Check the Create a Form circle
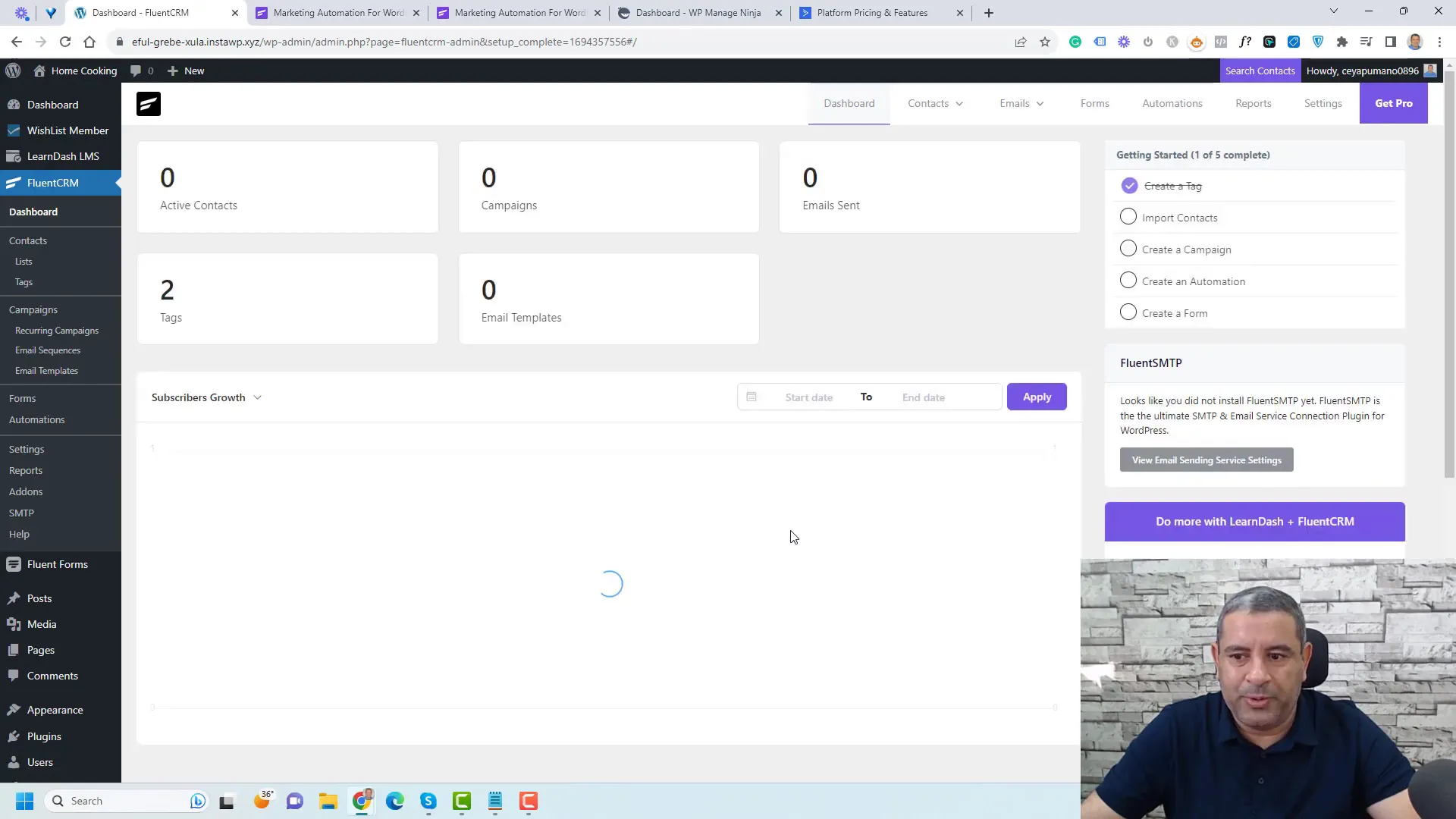The image size is (1456, 819). [x=1128, y=312]
